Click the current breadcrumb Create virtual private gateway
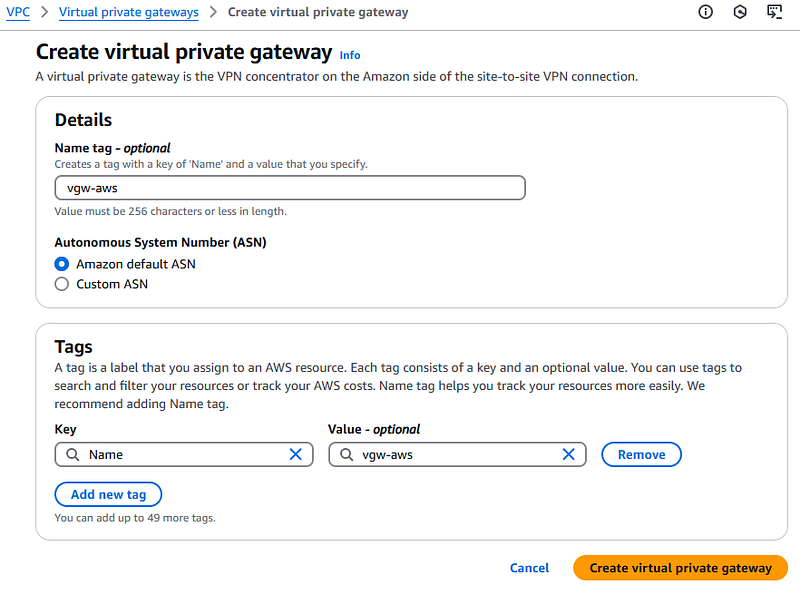Screen dimensions: 800x594 point(318,12)
